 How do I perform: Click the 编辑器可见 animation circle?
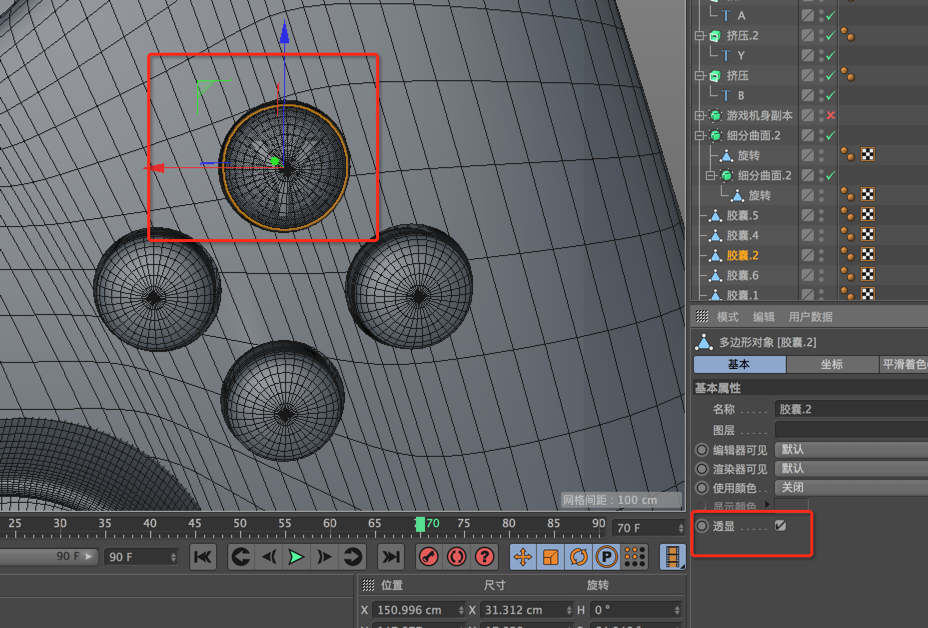[x=702, y=450]
